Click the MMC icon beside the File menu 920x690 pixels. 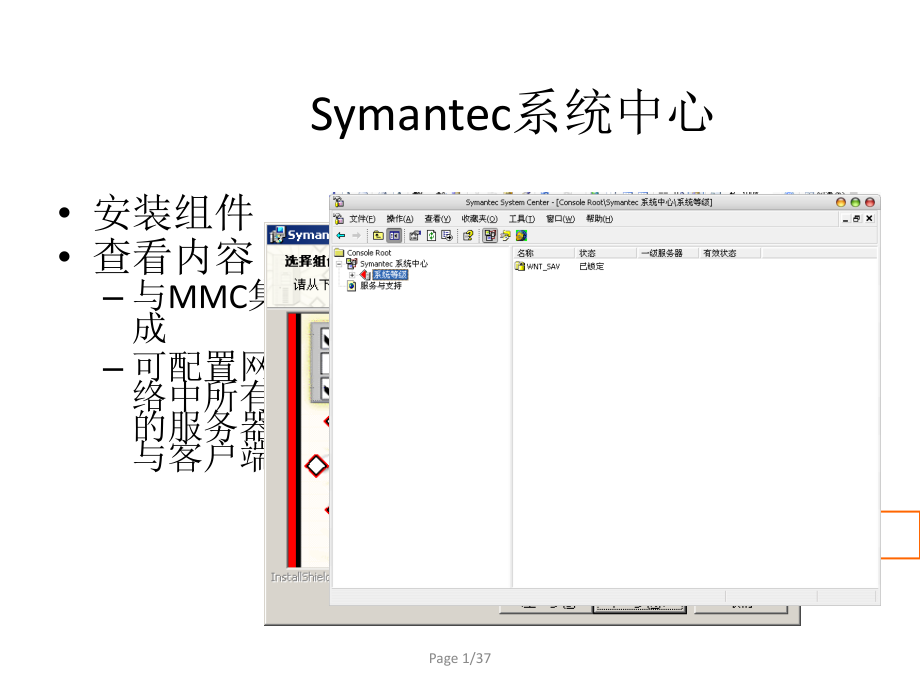(x=339, y=219)
